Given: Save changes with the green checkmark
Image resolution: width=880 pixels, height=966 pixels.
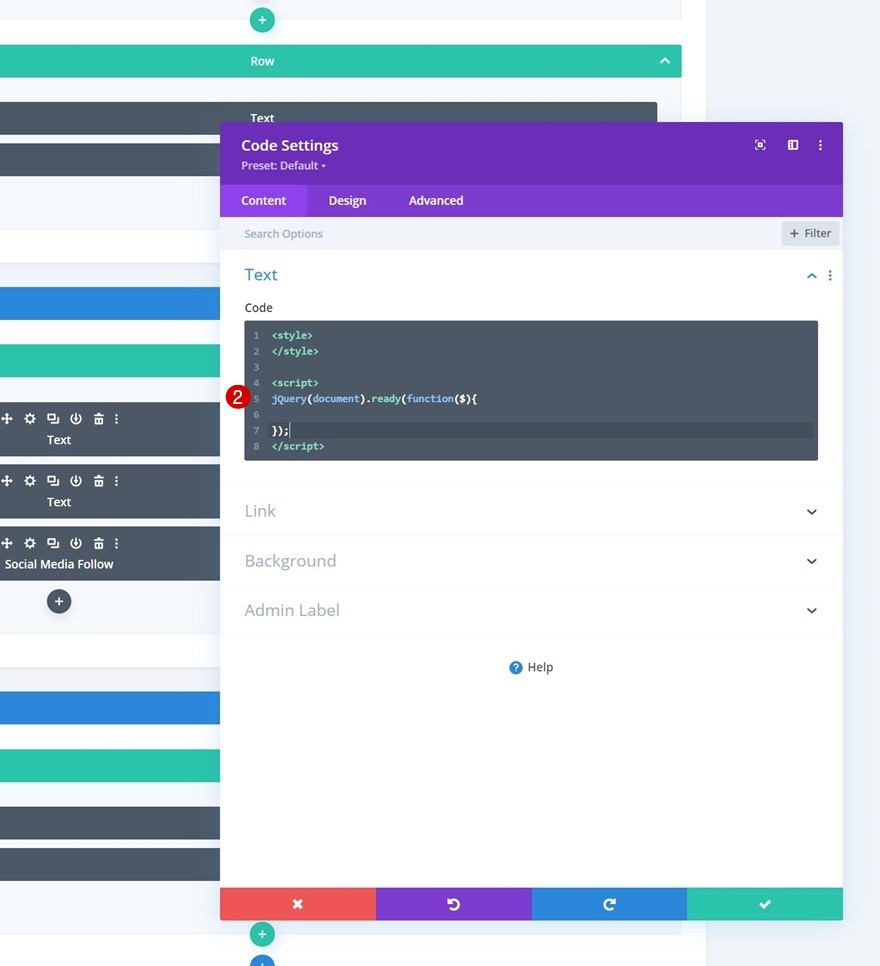Looking at the screenshot, I should (x=765, y=904).
